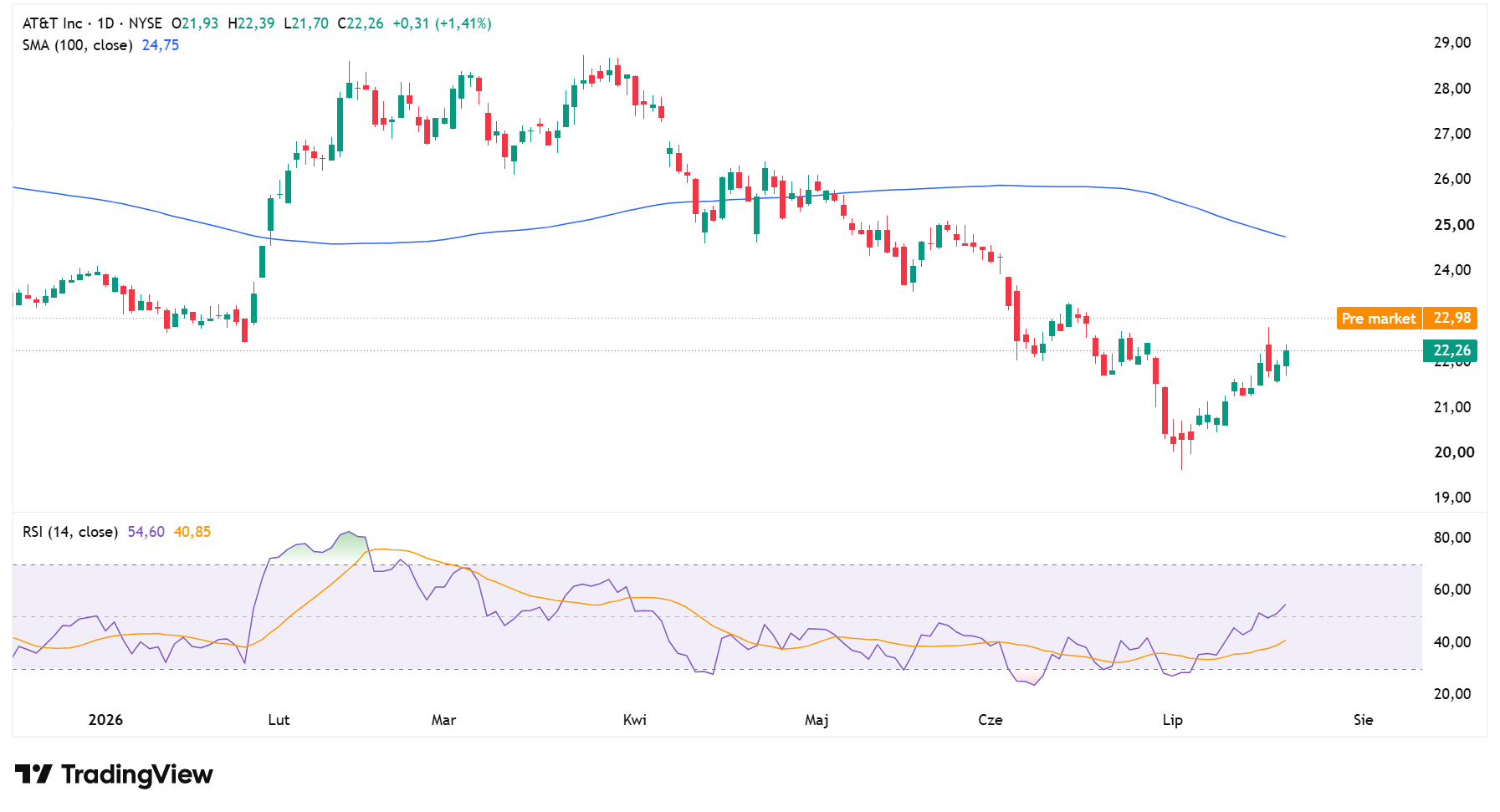Viewport: 1500px width, 812px height.
Task: Click the 60,00 RSI axis label
Action: pos(1452,590)
